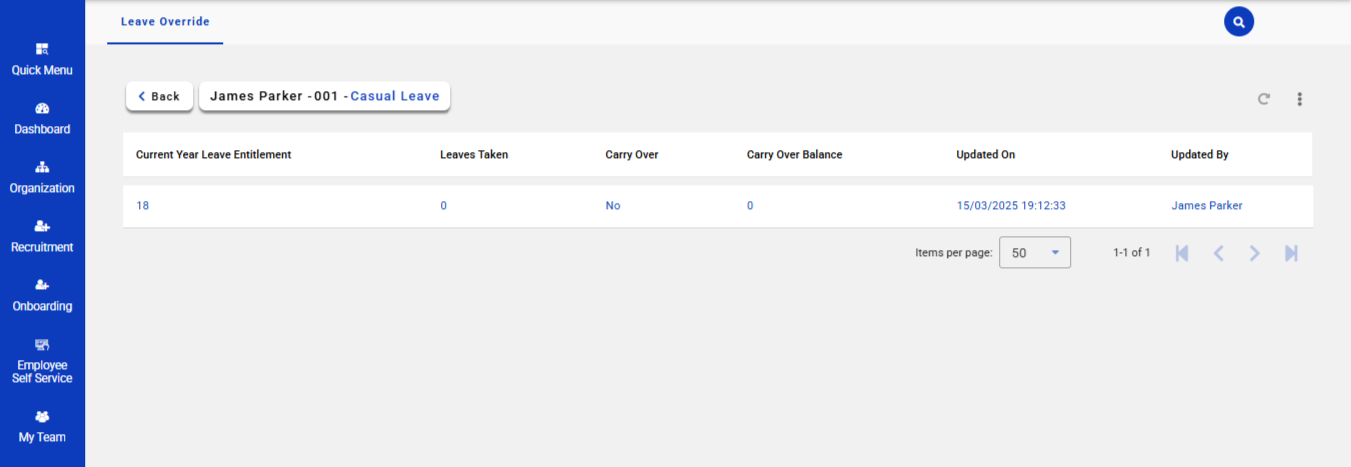This screenshot has height=467, width=1351.
Task: Open Employee Self Service
Action: pos(42,360)
